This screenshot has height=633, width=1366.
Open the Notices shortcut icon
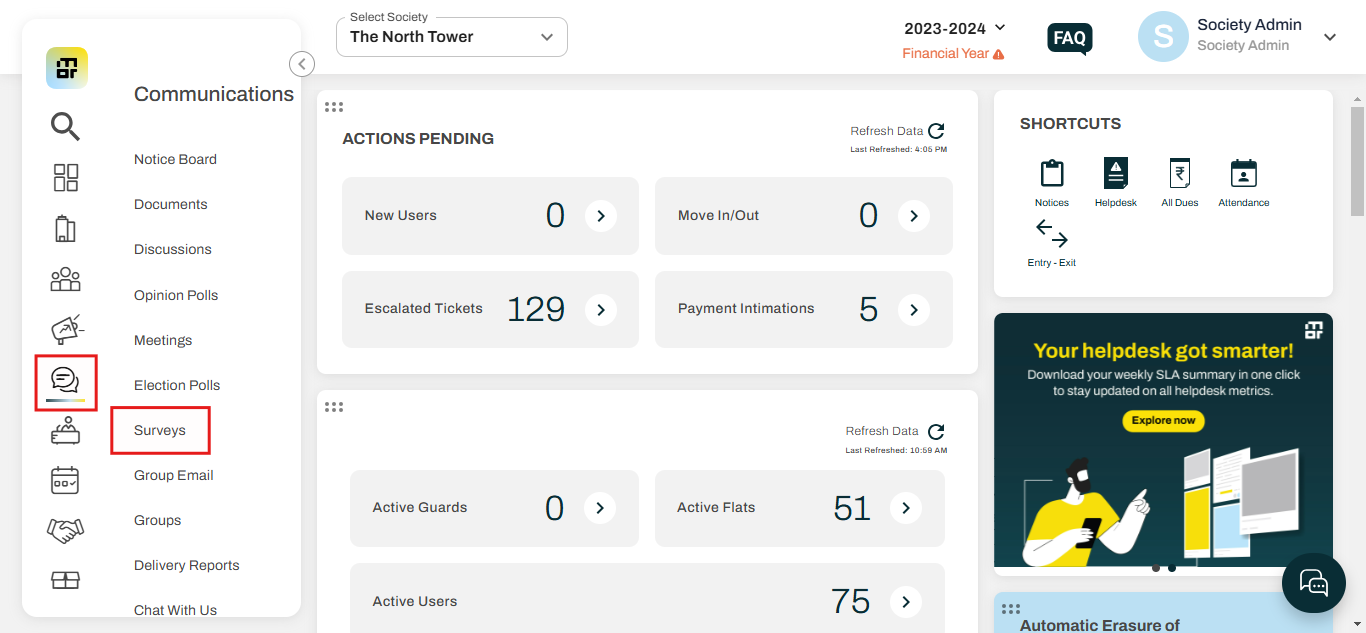[1052, 174]
